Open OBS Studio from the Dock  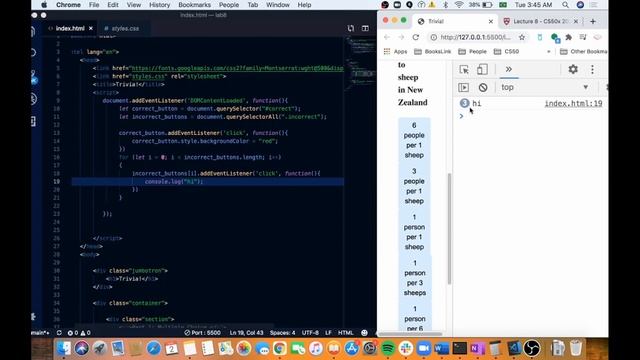[x=532, y=348]
